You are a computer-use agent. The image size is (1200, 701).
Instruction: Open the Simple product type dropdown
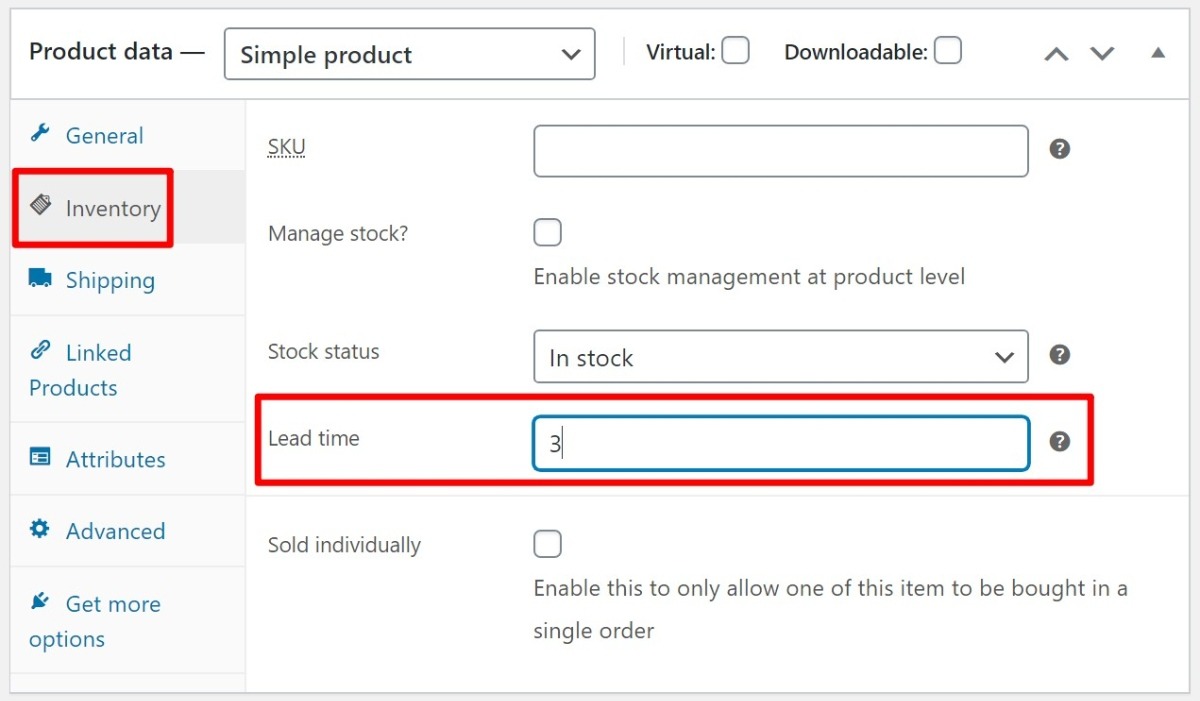(410, 54)
